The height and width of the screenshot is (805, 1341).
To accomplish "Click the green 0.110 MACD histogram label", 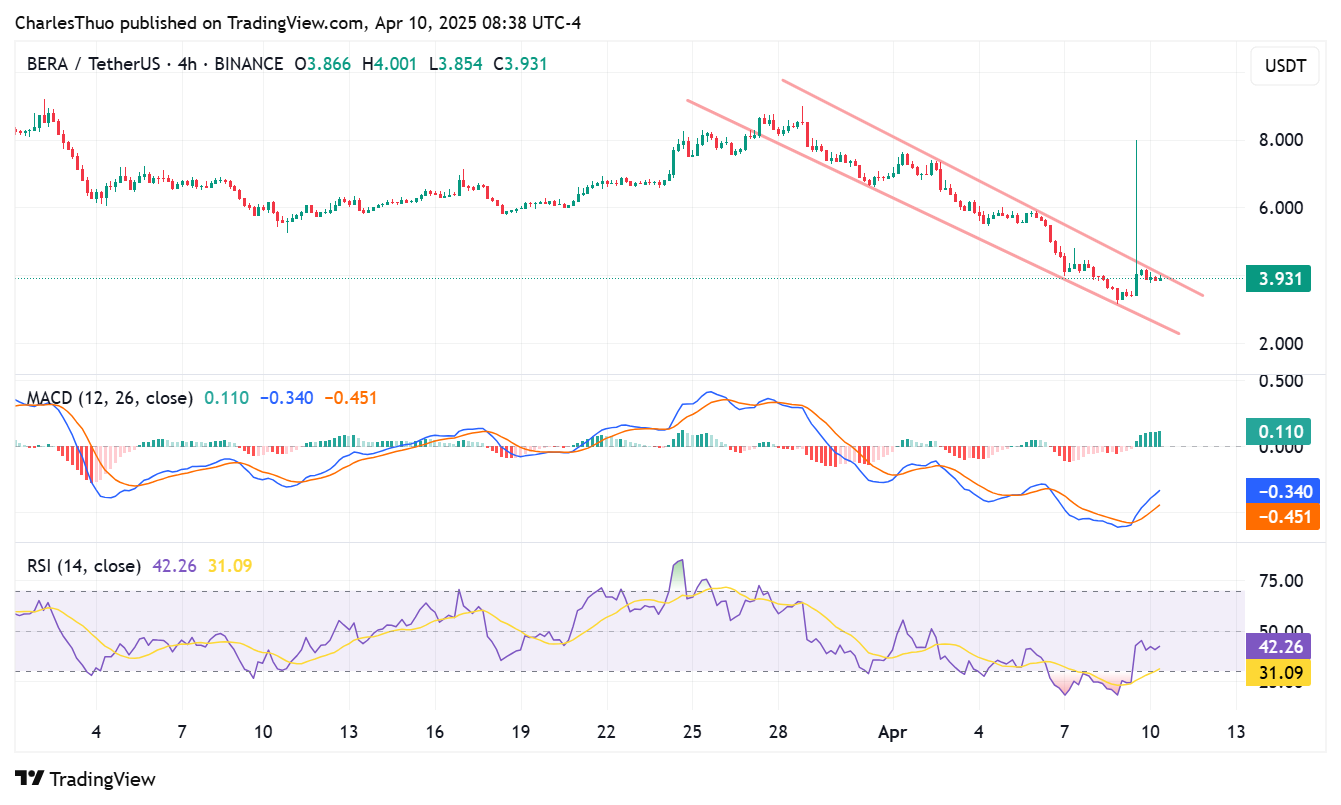I will click(1278, 433).
